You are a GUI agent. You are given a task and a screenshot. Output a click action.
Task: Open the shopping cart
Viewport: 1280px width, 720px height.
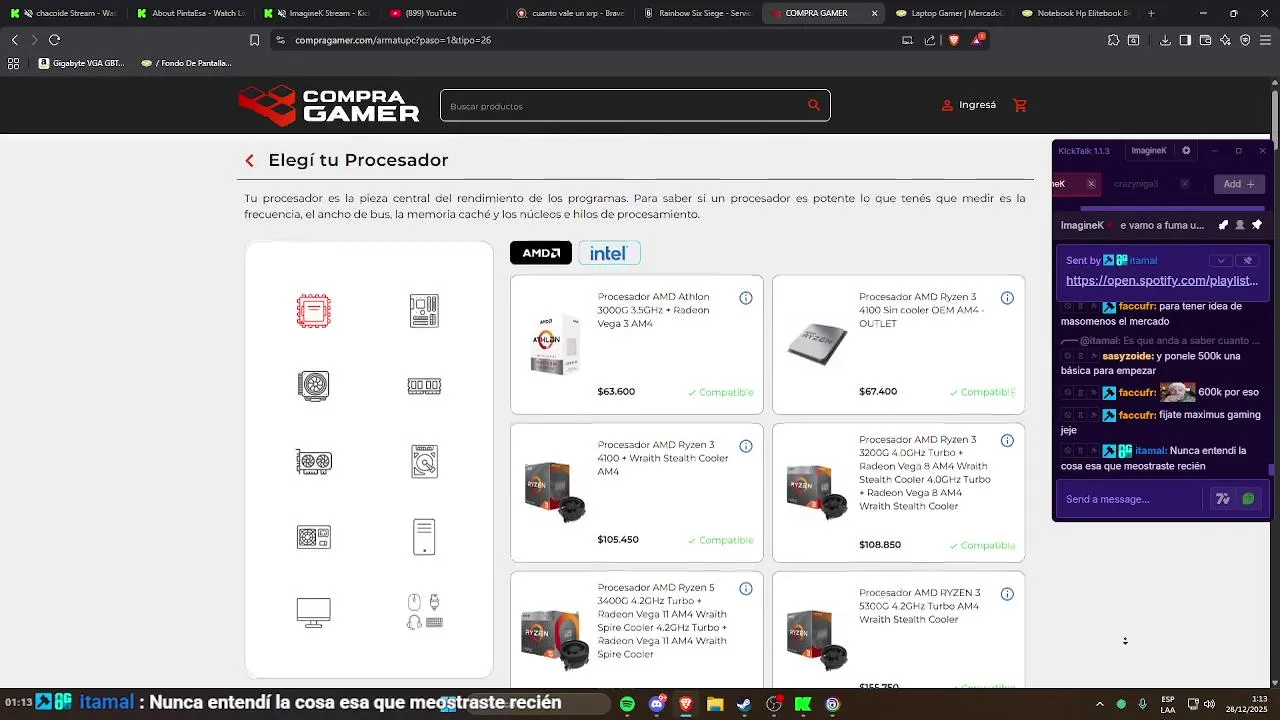coord(1020,105)
